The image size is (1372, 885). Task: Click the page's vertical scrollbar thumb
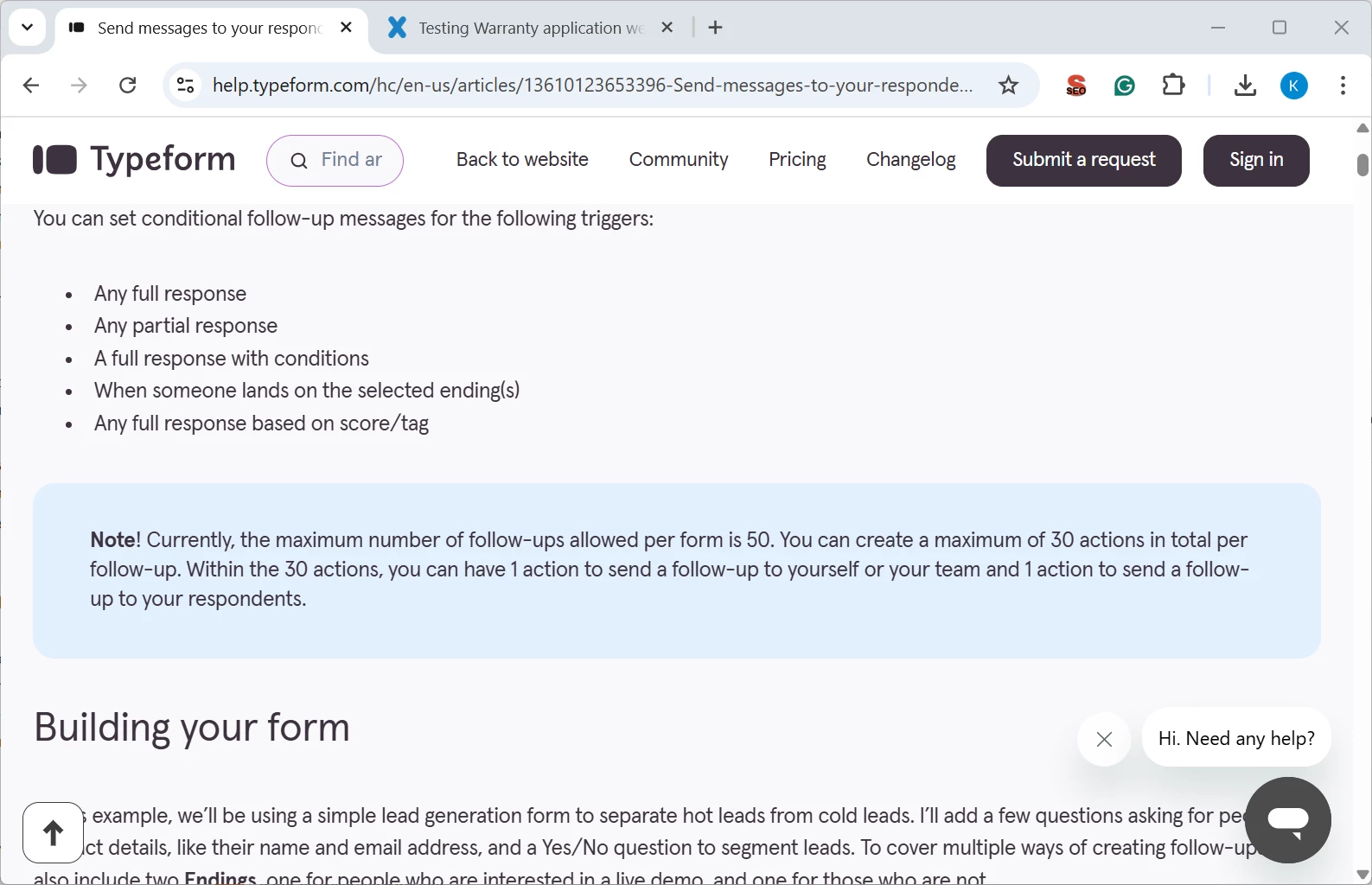click(x=1362, y=164)
